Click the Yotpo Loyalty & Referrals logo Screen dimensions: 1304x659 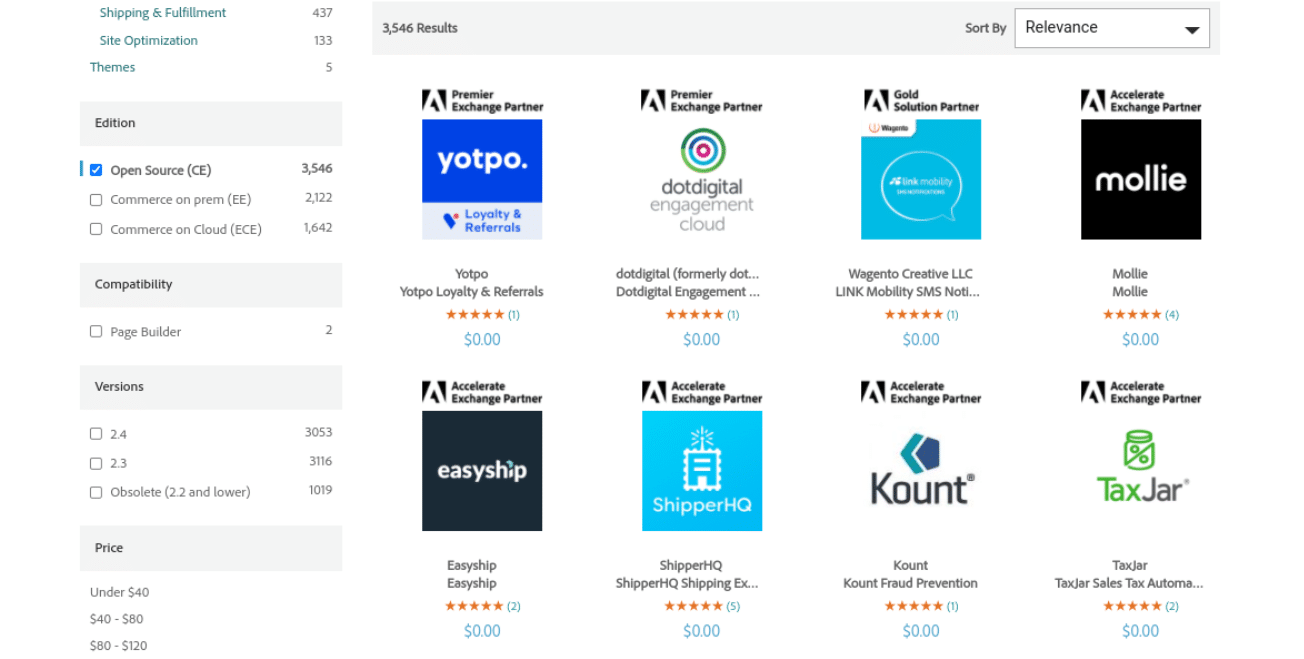(x=482, y=179)
